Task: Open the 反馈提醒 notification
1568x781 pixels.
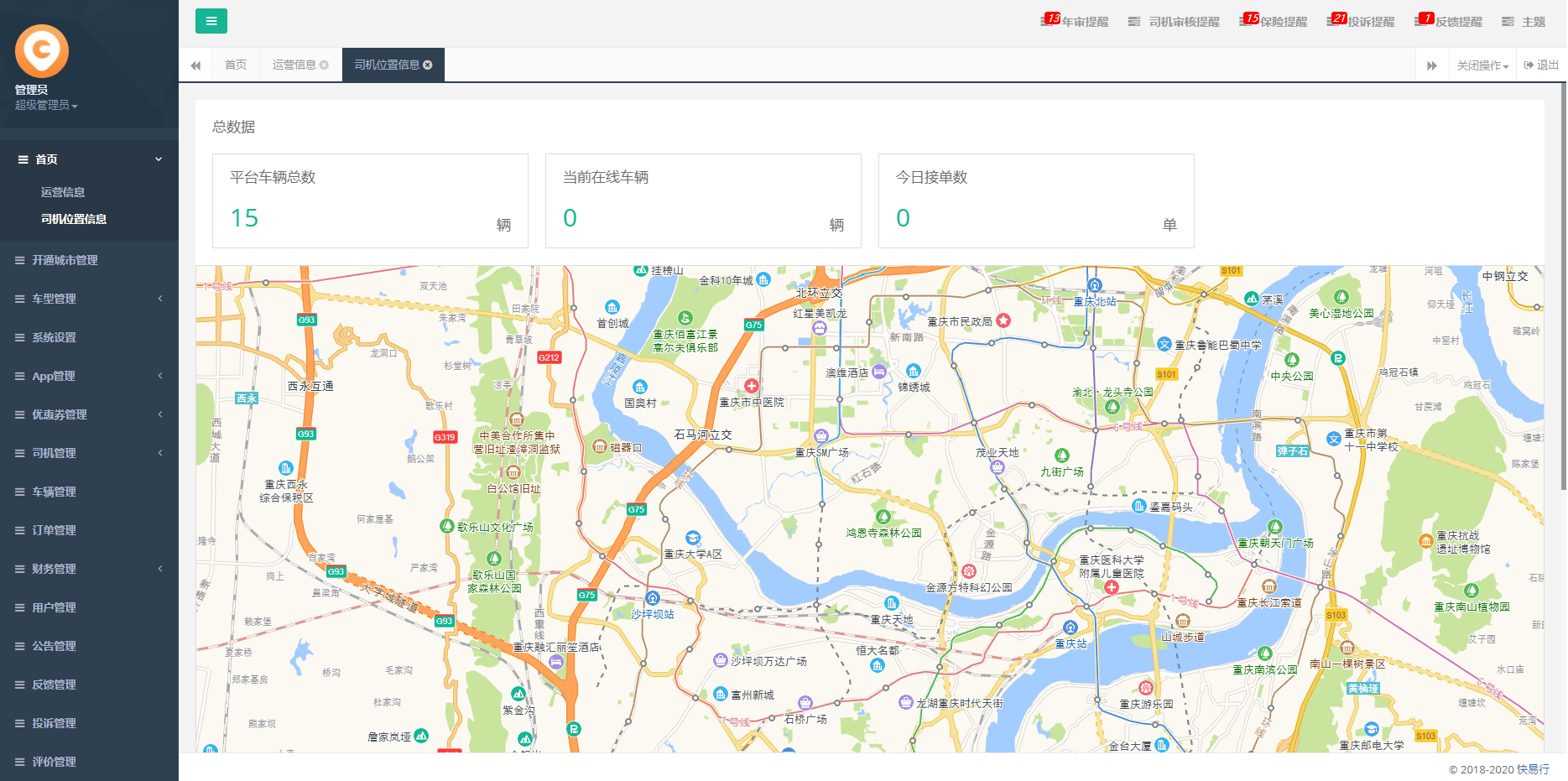Action: (x=1449, y=21)
